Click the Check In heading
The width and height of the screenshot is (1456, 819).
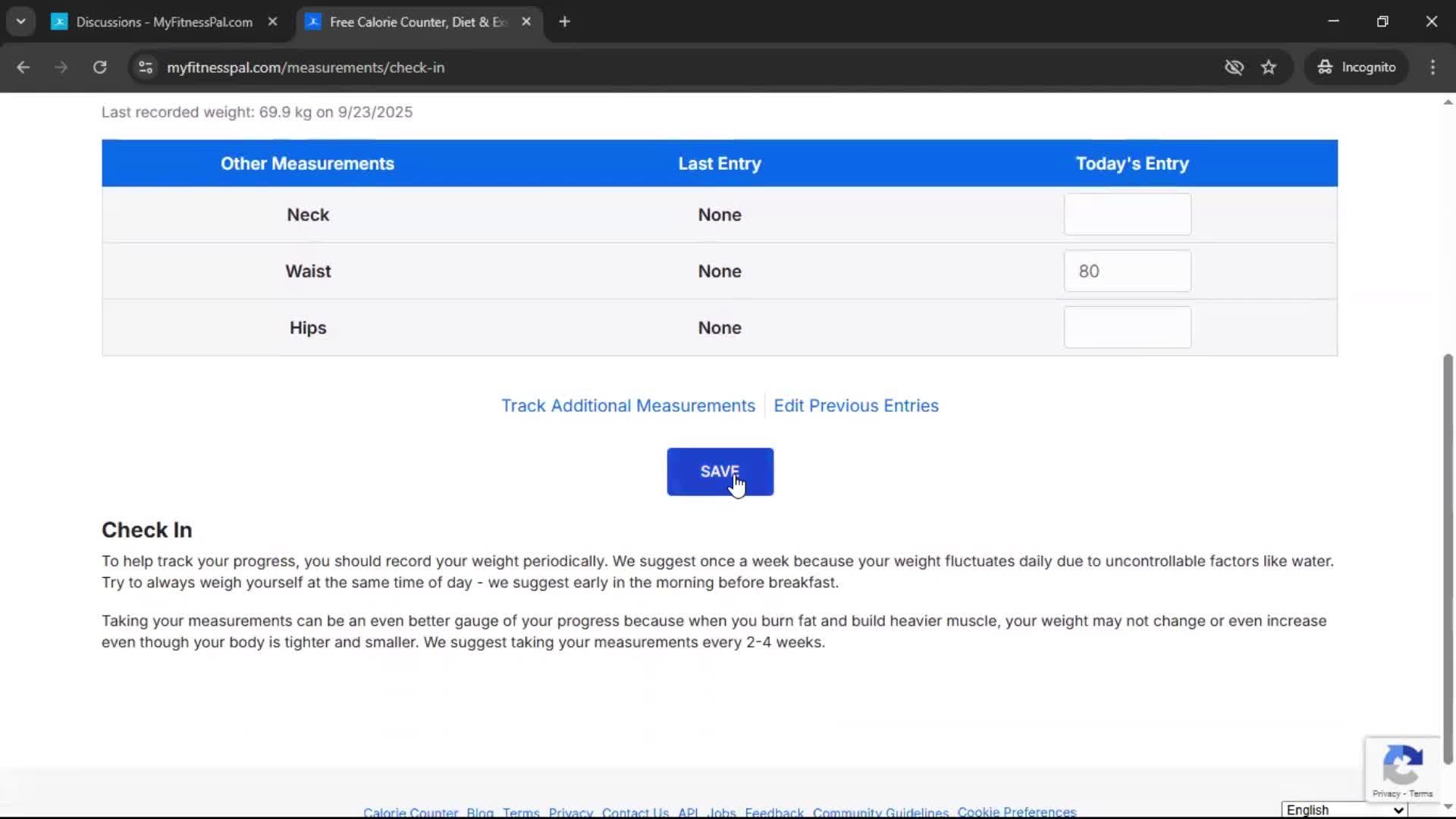point(147,530)
